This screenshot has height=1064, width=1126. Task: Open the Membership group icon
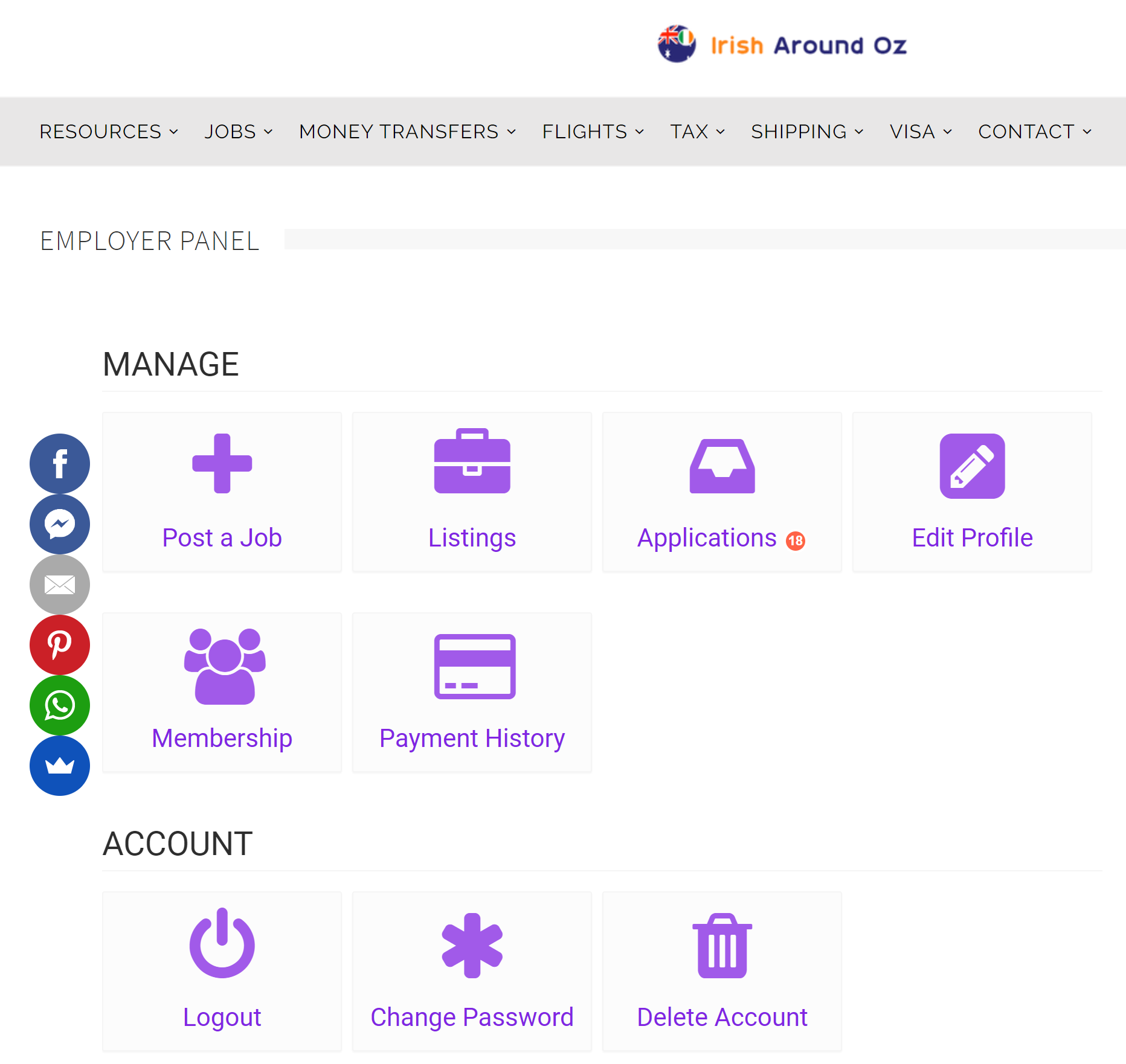[x=225, y=666]
